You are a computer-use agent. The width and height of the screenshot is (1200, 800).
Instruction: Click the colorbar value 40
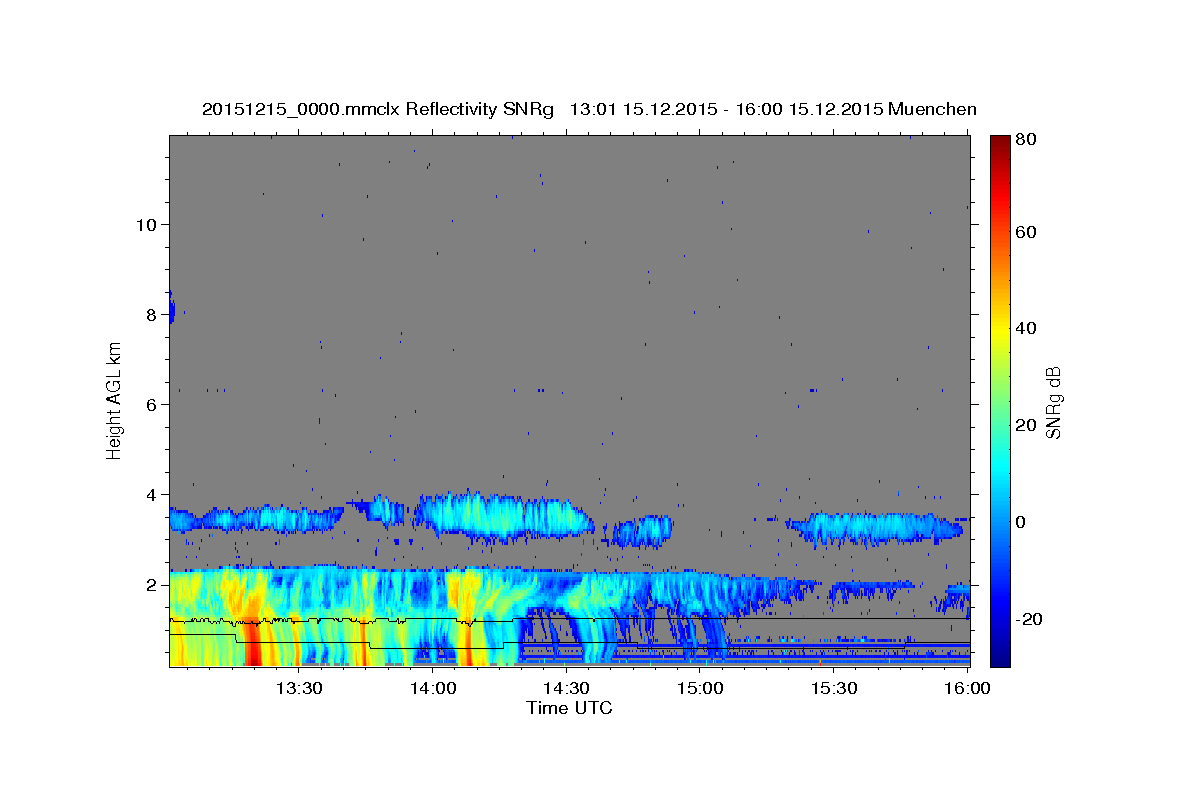(1026, 329)
